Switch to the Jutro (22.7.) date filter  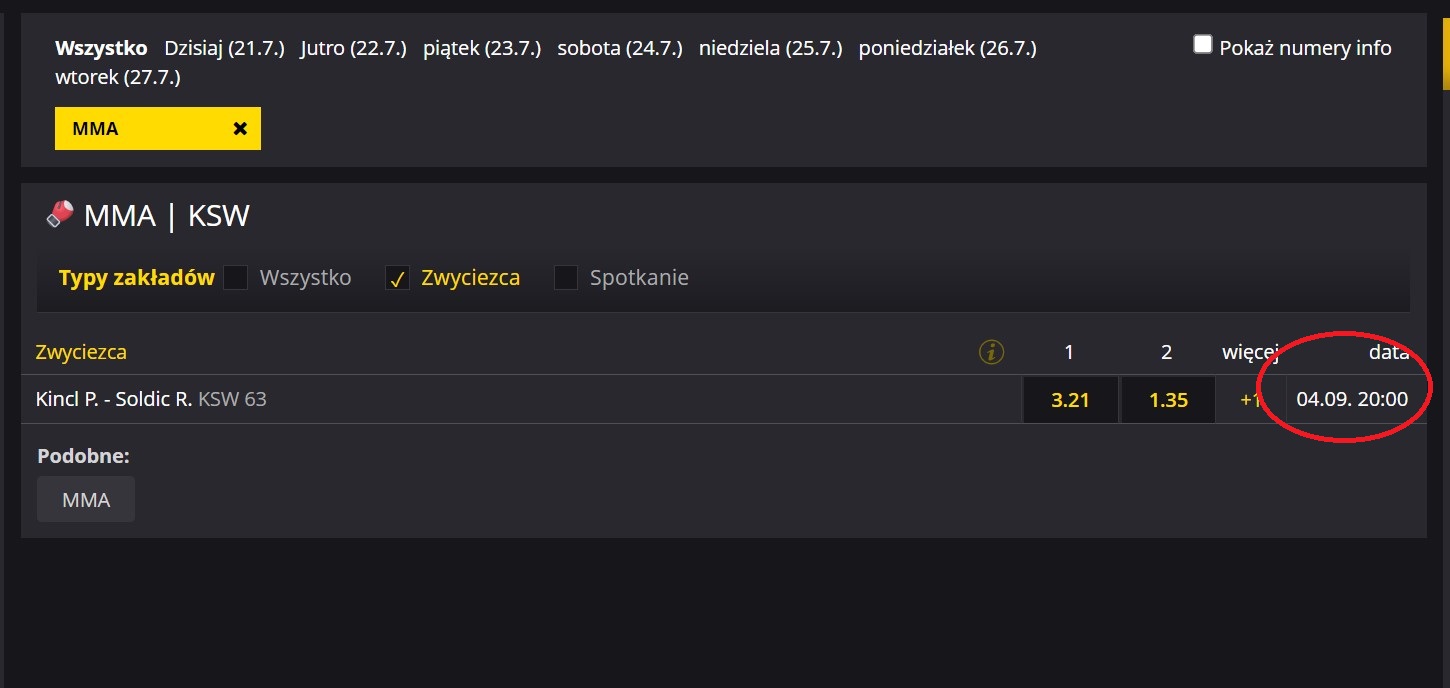(353, 48)
